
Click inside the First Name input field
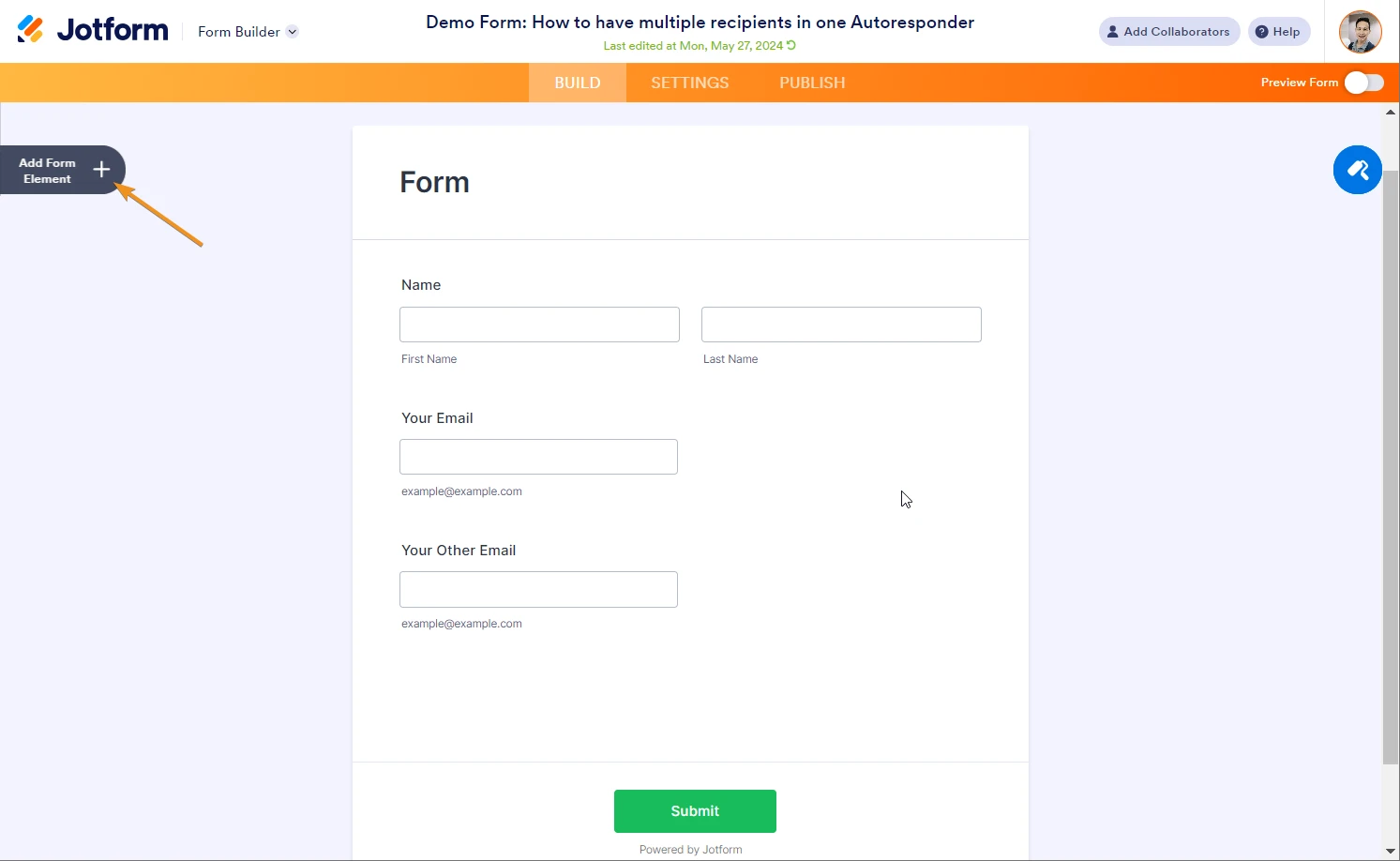pyautogui.click(x=538, y=324)
